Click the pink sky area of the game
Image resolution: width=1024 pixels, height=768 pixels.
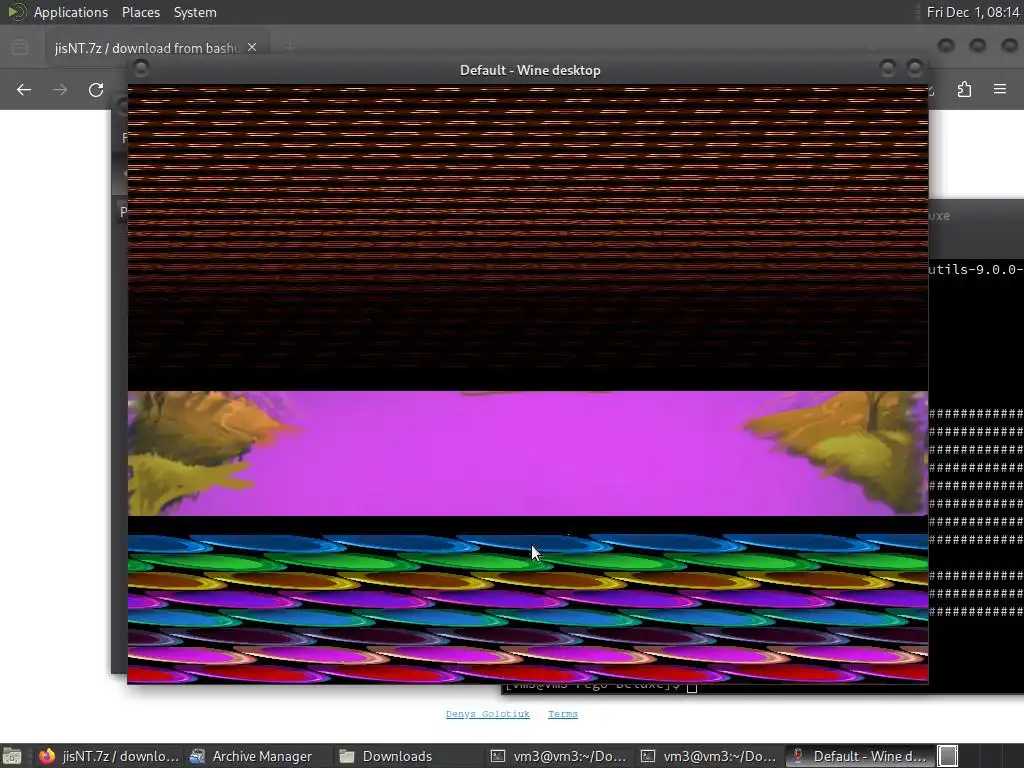pyautogui.click(x=522, y=454)
